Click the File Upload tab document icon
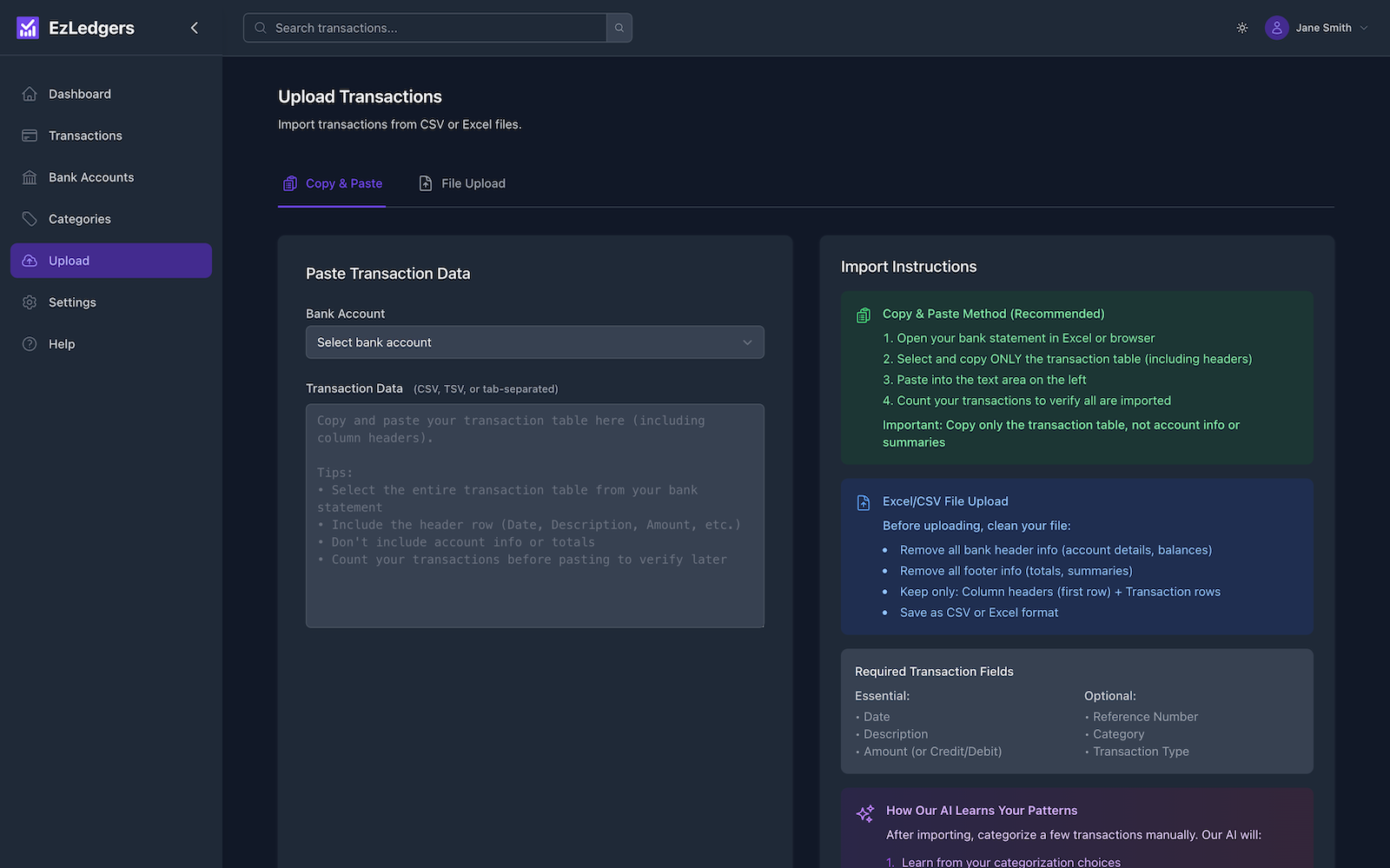The width and height of the screenshot is (1390, 868). [426, 183]
